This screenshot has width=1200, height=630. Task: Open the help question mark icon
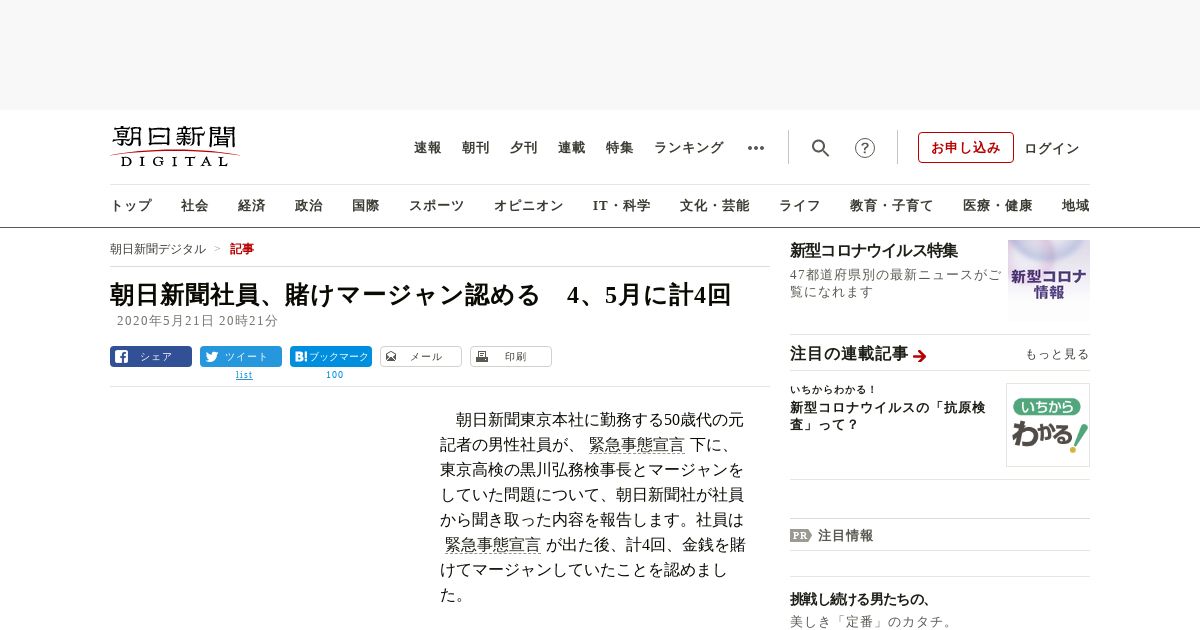(x=865, y=148)
